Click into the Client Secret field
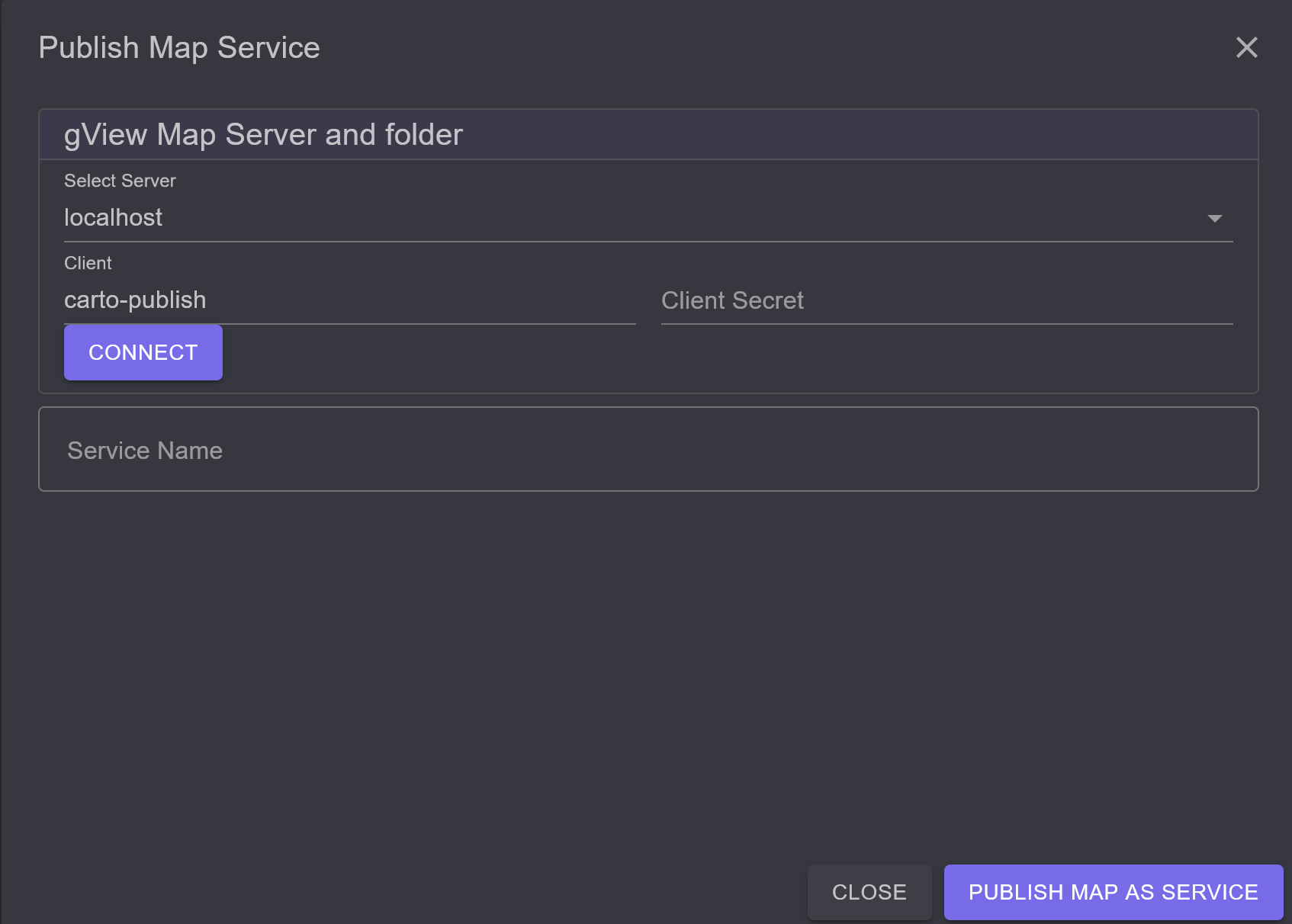 [x=947, y=300]
